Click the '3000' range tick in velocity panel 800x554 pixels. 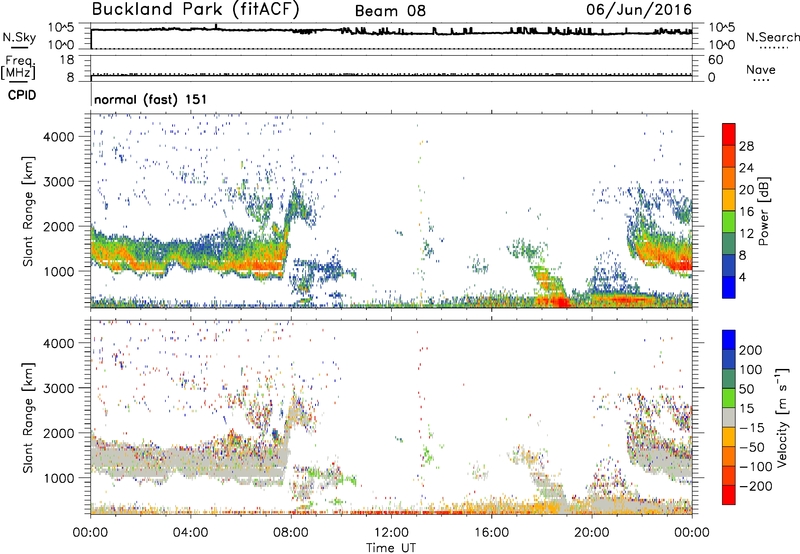[58, 388]
